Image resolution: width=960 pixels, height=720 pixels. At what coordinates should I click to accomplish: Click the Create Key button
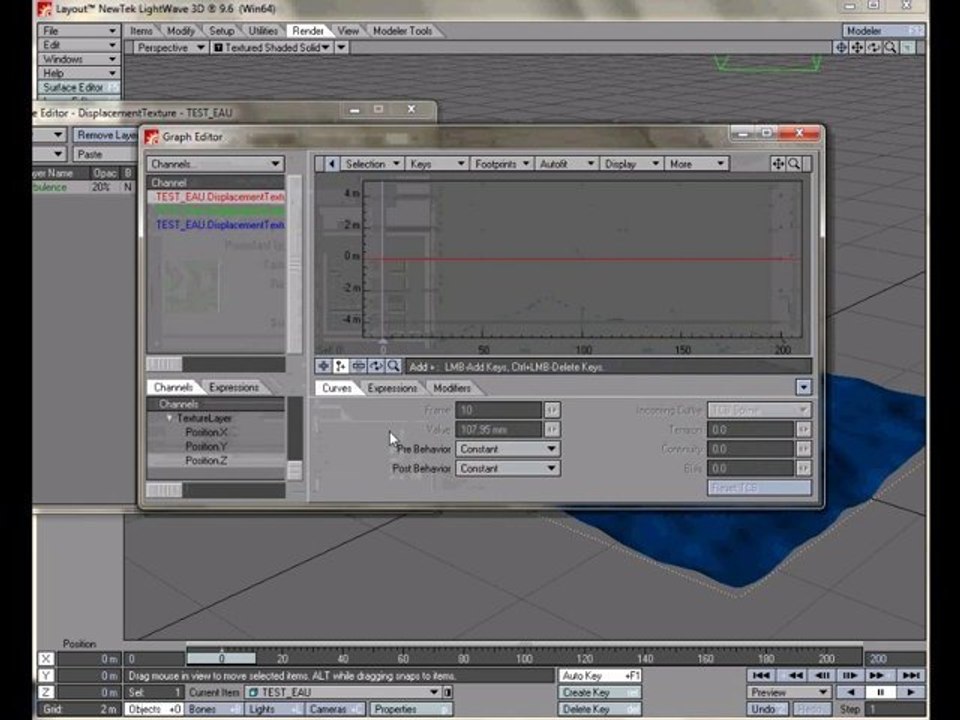(x=600, y=692)
